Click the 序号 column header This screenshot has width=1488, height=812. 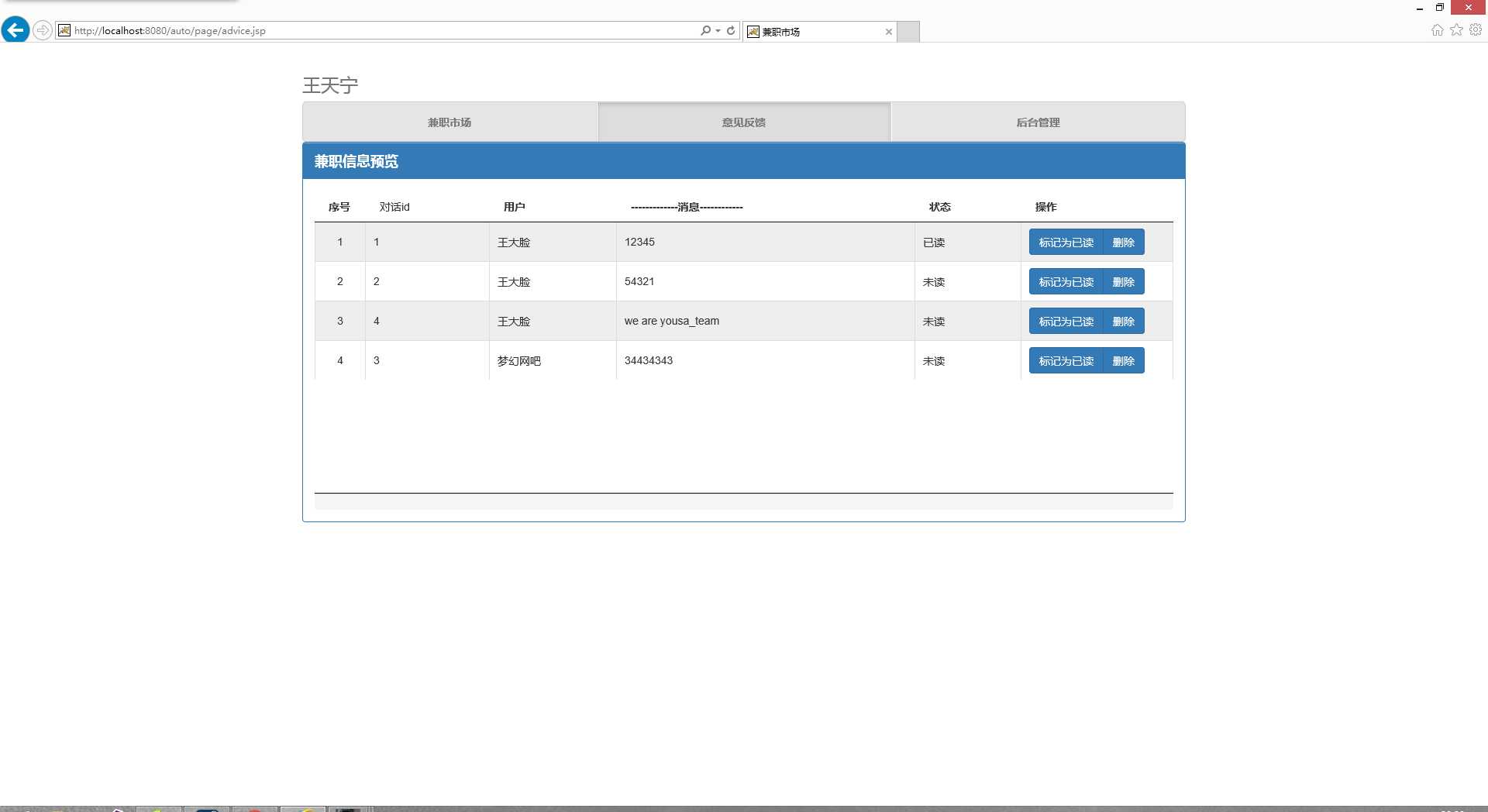coord(339,207)
